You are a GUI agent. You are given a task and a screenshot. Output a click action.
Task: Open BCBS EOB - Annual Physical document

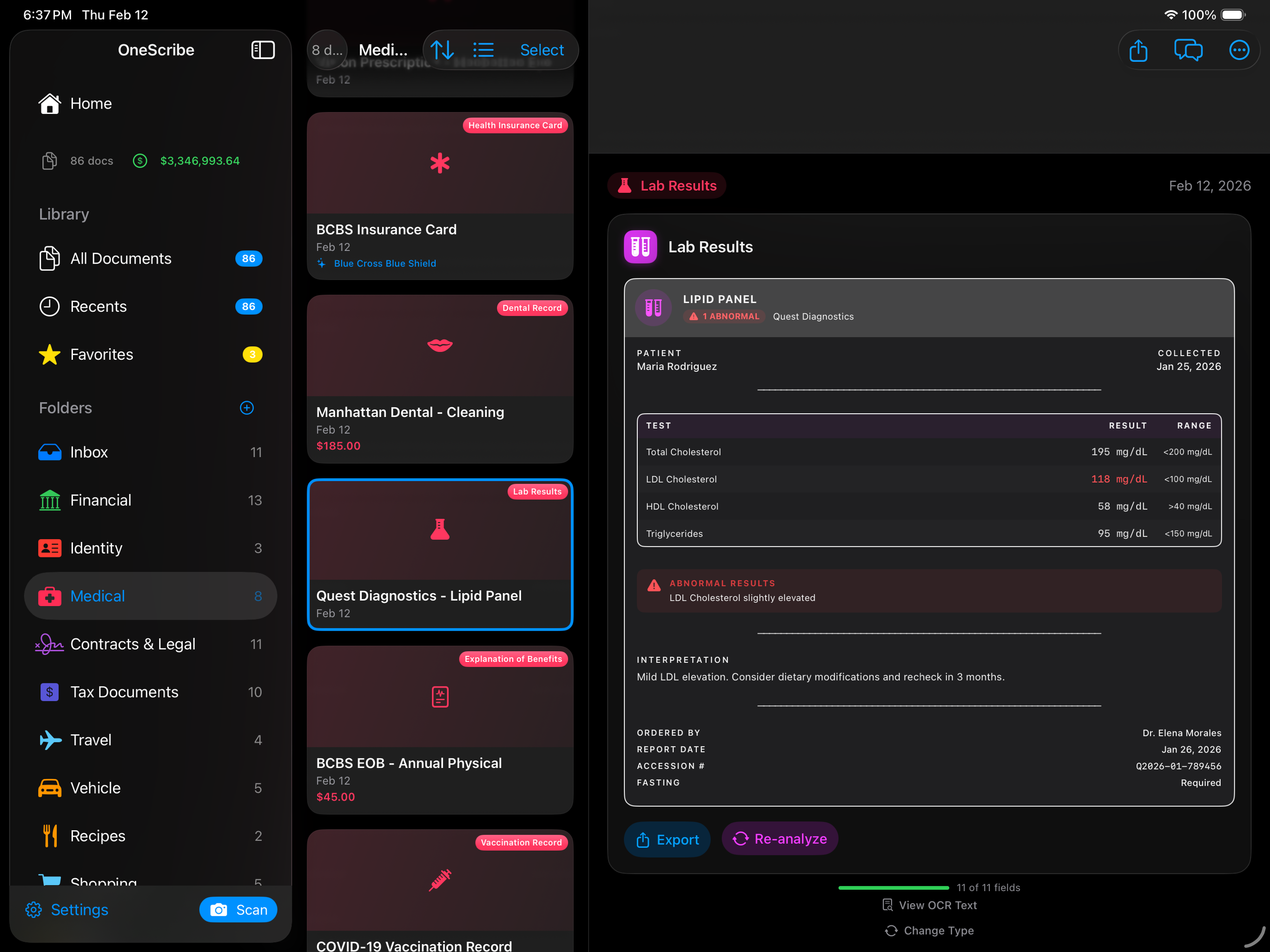(x=440, y=729)
